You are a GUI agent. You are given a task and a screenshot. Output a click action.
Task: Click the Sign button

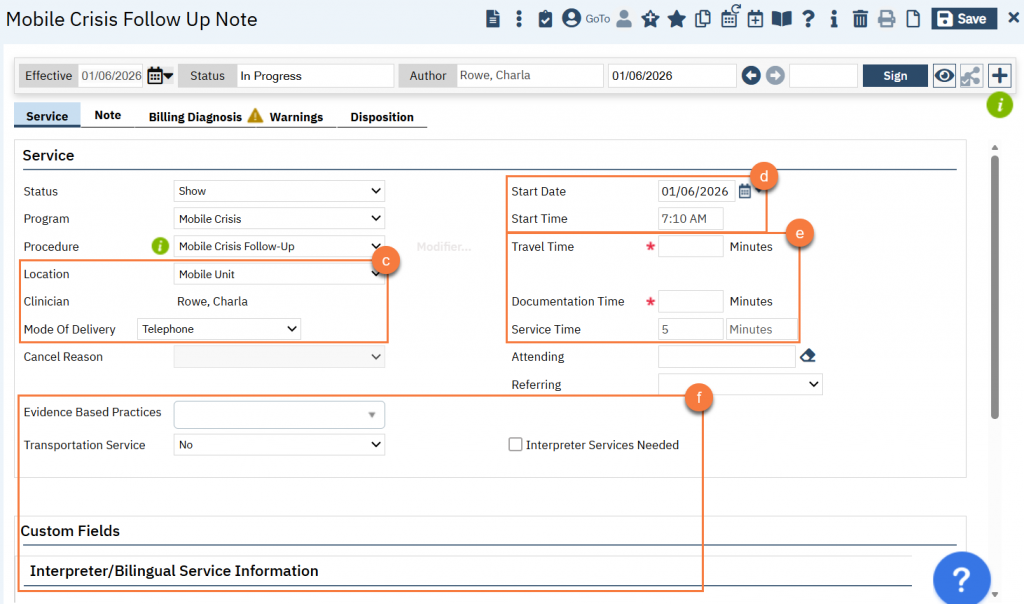tap(895, 76)
